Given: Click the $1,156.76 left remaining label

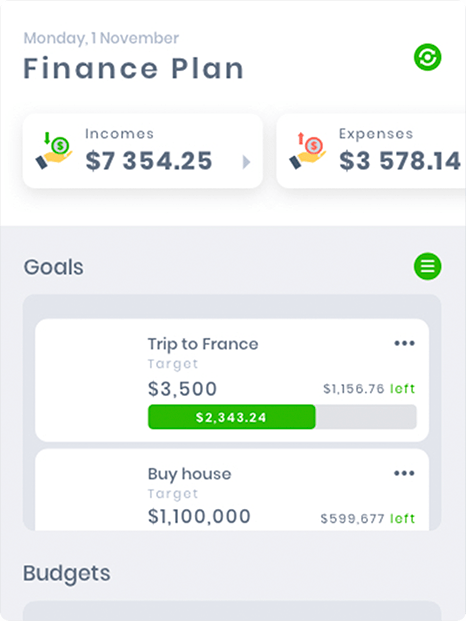Looking at the screenshot, I should coord(369,389).
